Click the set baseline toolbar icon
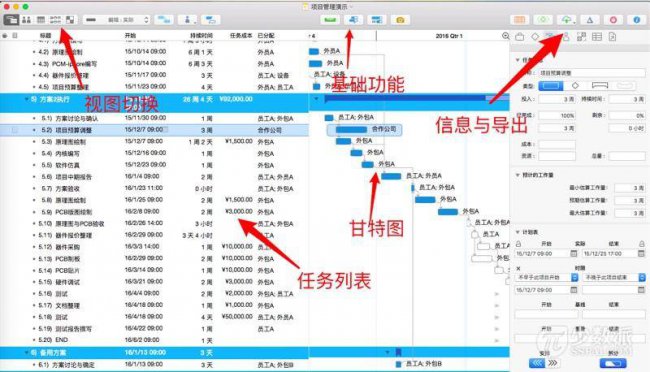The width and height of the screenshot is (650, 372). point(377,19)
